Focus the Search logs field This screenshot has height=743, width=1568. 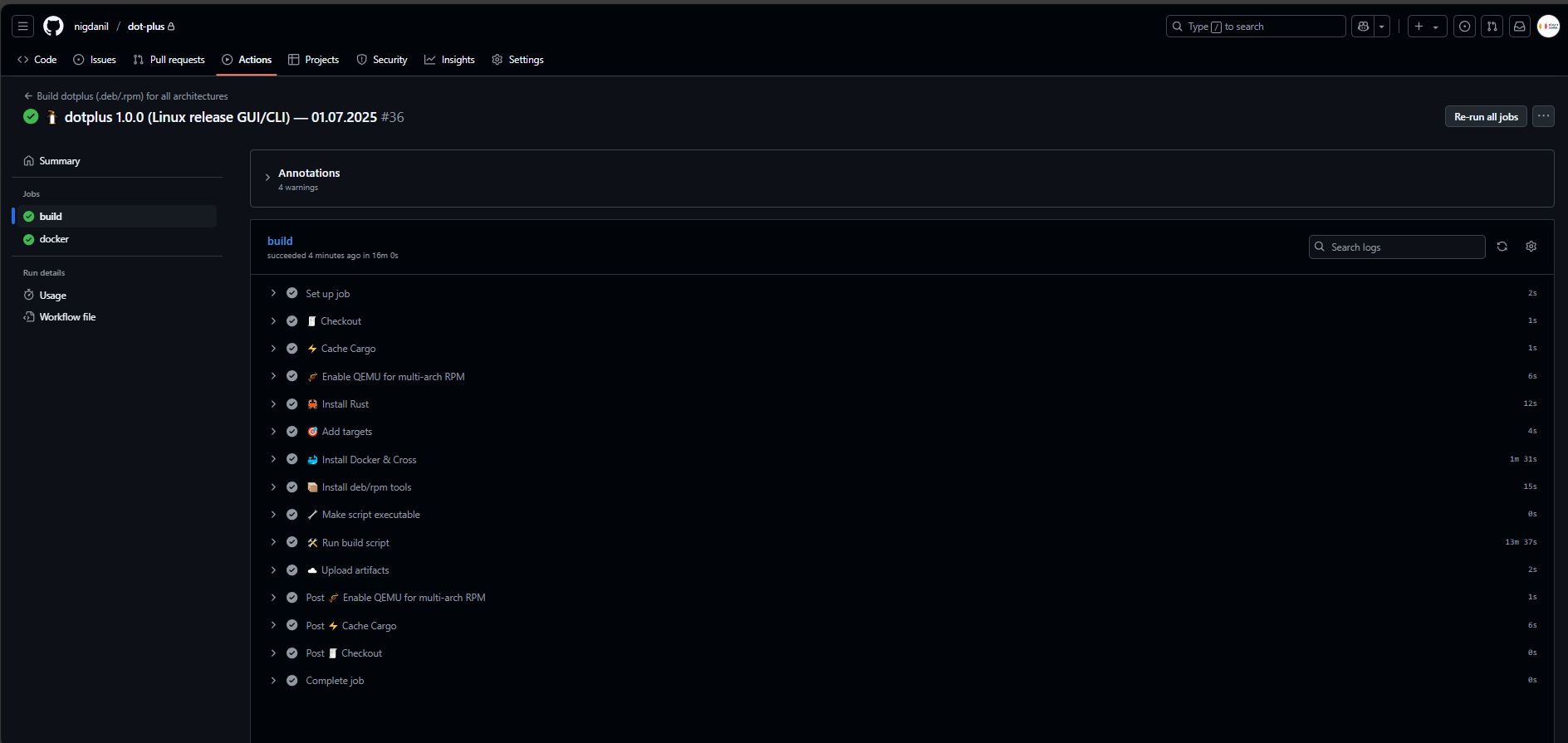coord(1397,247)
